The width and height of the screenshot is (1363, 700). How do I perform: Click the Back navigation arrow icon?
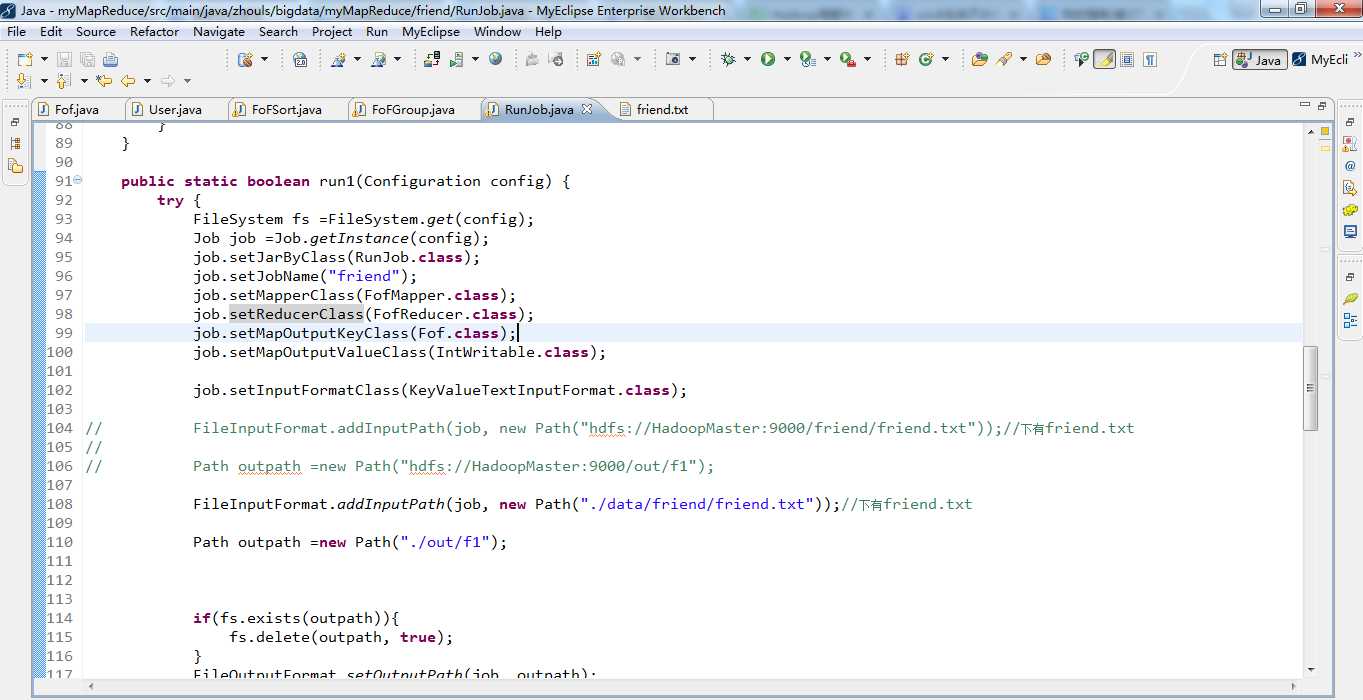(x=128, y=81)
